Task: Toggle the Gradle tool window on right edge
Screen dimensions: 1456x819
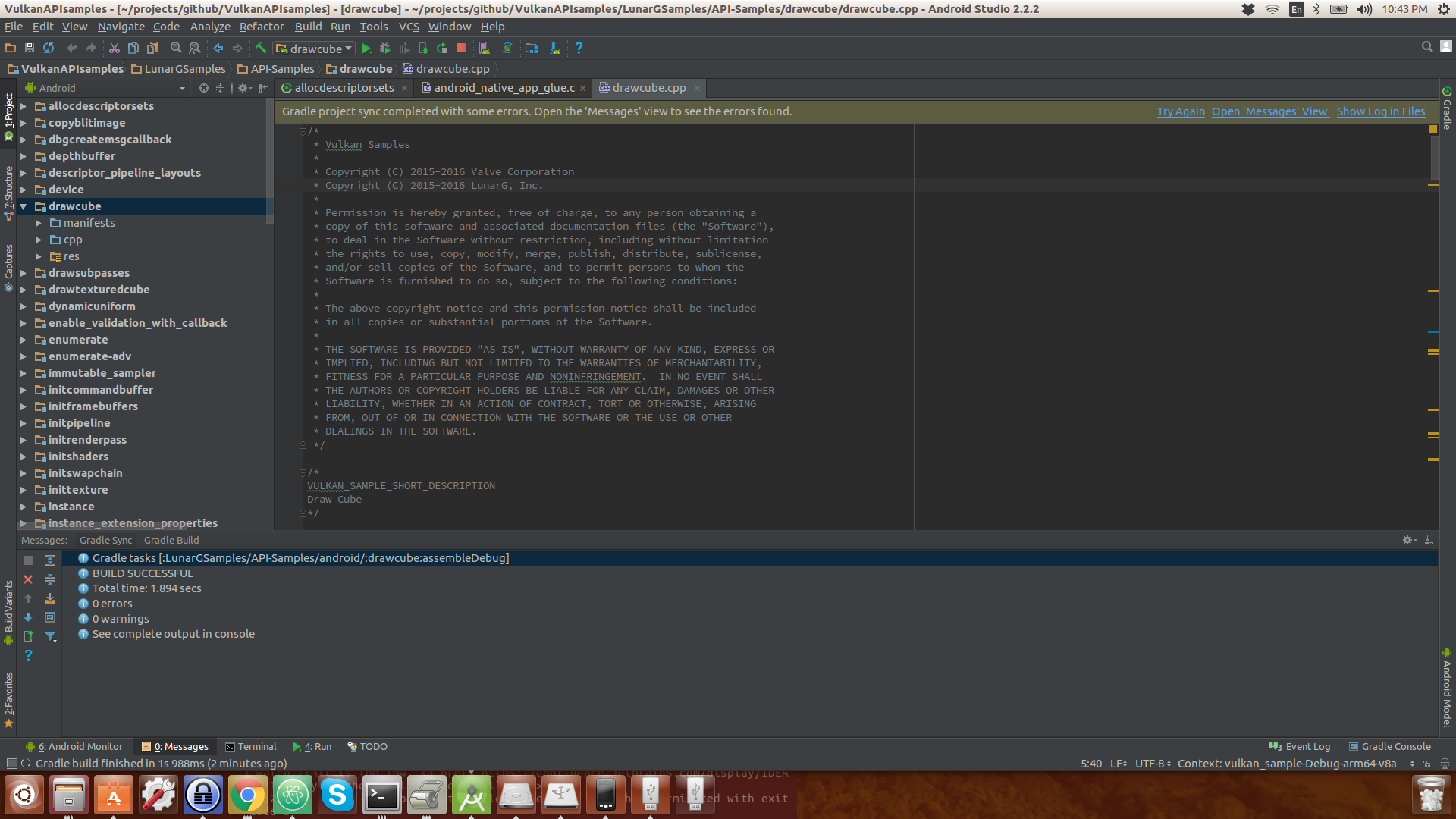Action: (1447, 108)
